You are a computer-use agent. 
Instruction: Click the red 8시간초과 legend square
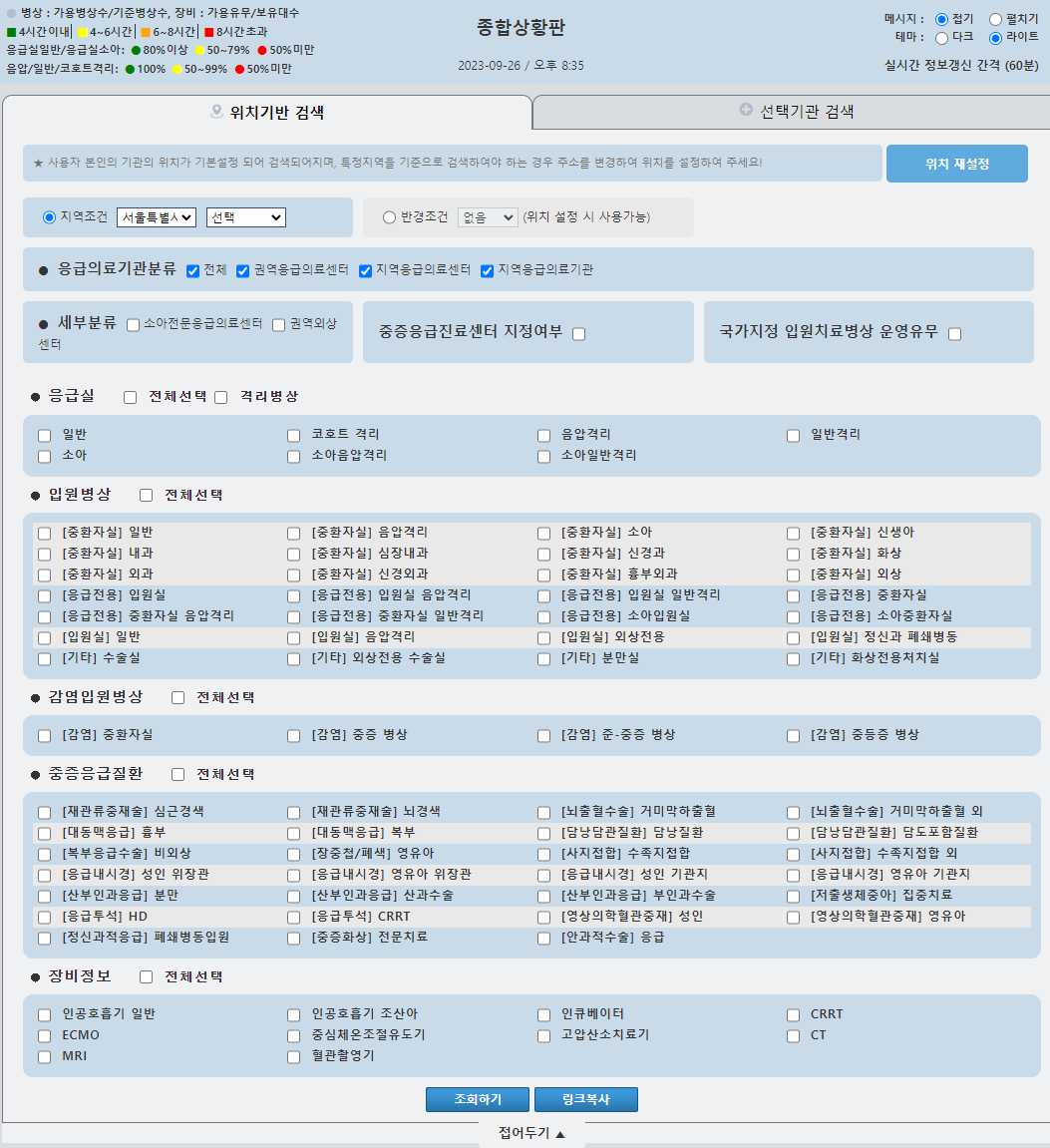click(208, 32)
